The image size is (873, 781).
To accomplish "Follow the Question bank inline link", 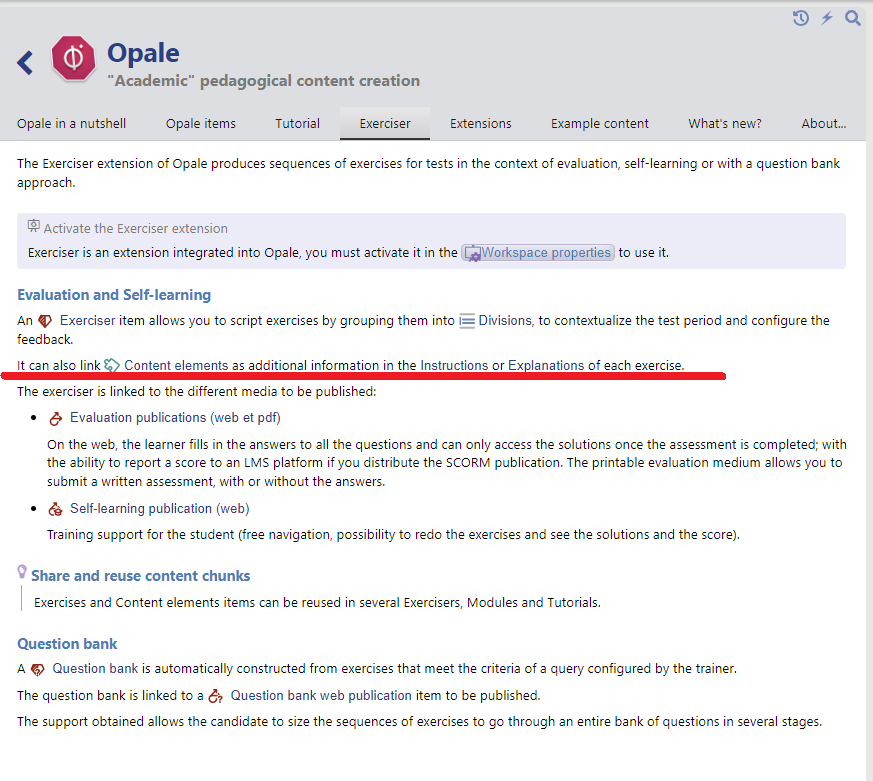I will (x=95, y=669).
